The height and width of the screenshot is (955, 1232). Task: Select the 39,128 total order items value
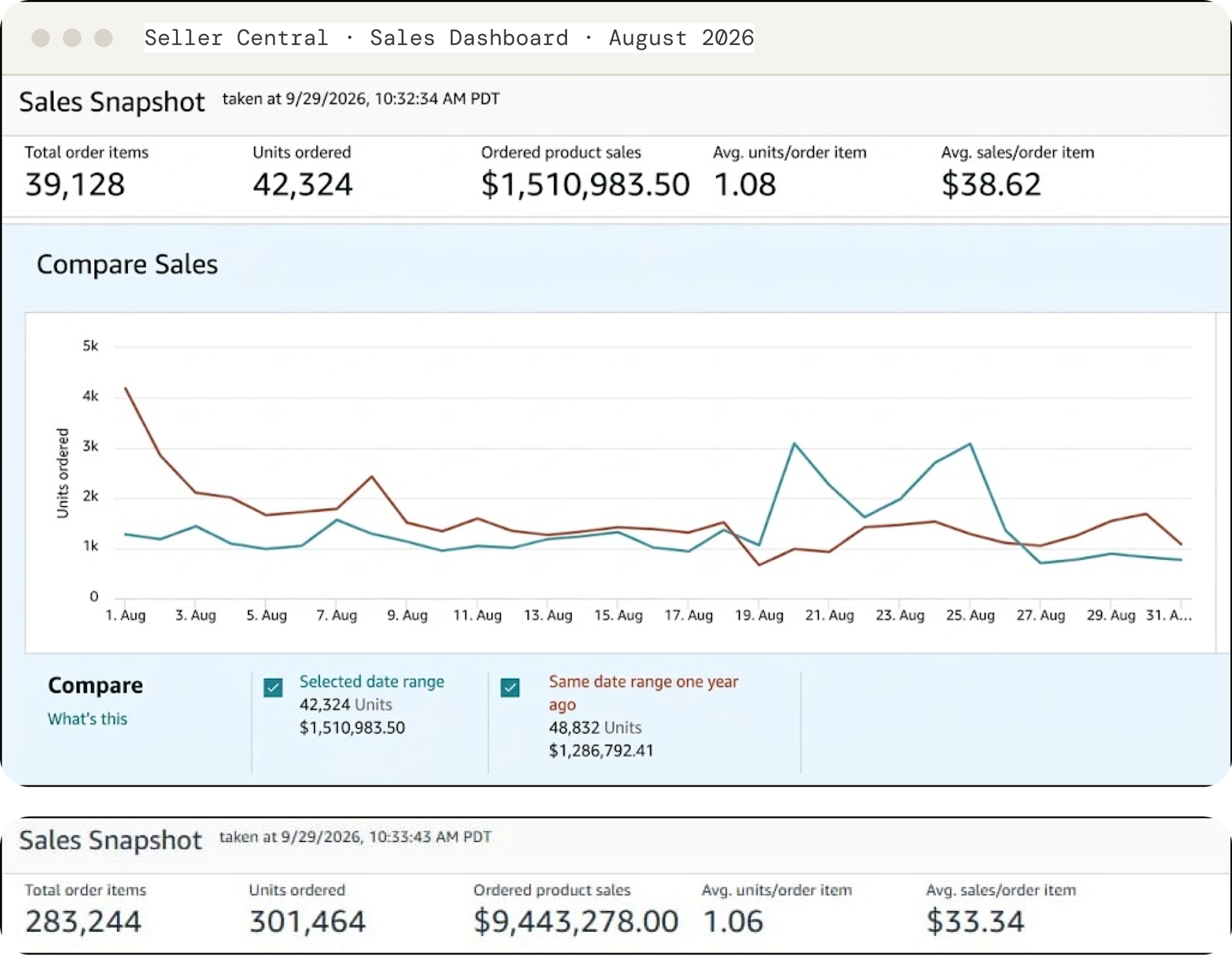[75, 184]
